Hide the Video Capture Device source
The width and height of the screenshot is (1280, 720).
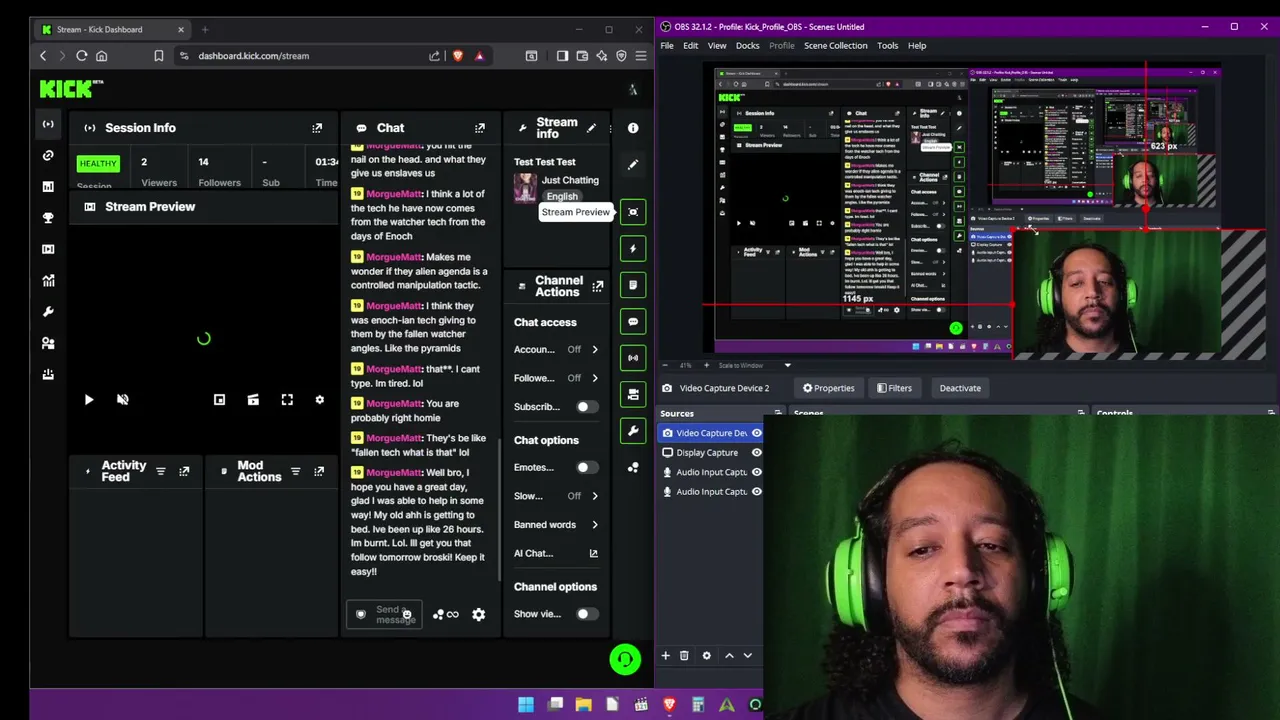pyautogui.click(x=757, y=433)
